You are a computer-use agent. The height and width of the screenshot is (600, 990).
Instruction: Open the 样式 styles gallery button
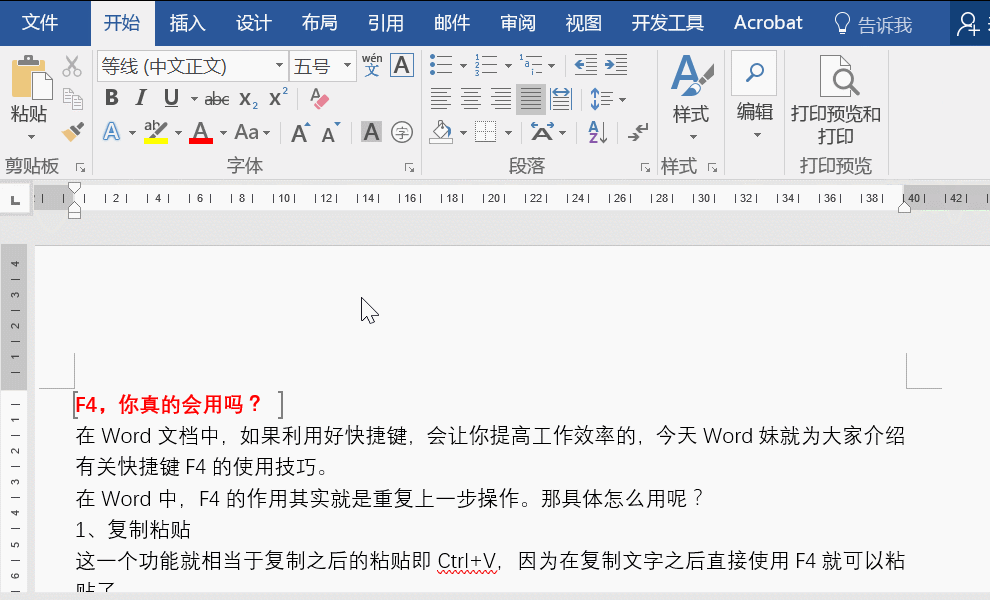[691, 99]
